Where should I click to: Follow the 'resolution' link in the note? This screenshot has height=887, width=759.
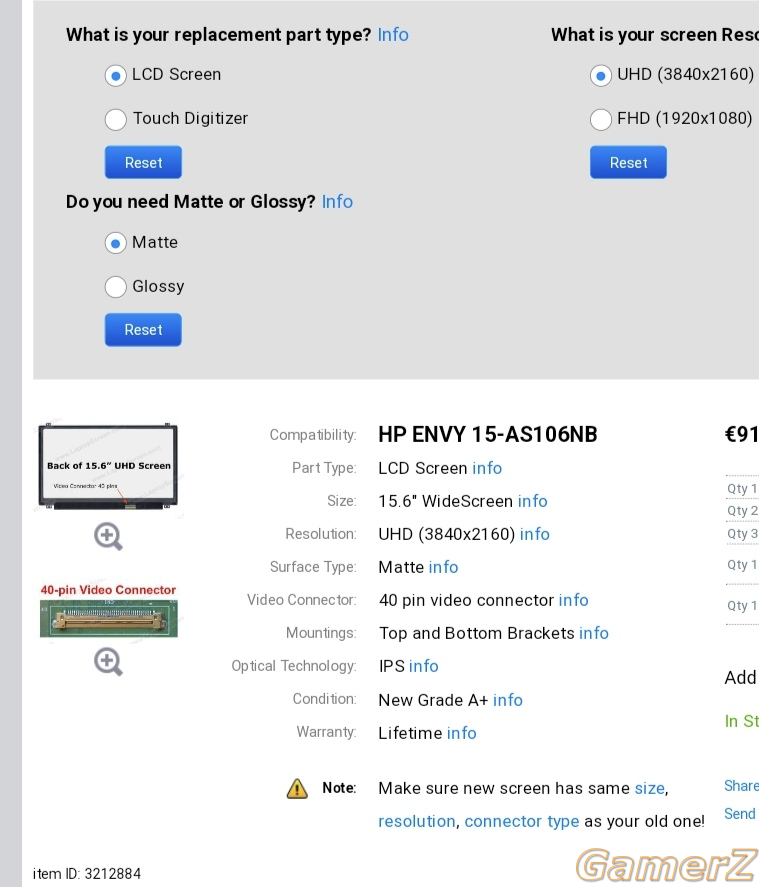pyautogui.click(x=417, y=821)
